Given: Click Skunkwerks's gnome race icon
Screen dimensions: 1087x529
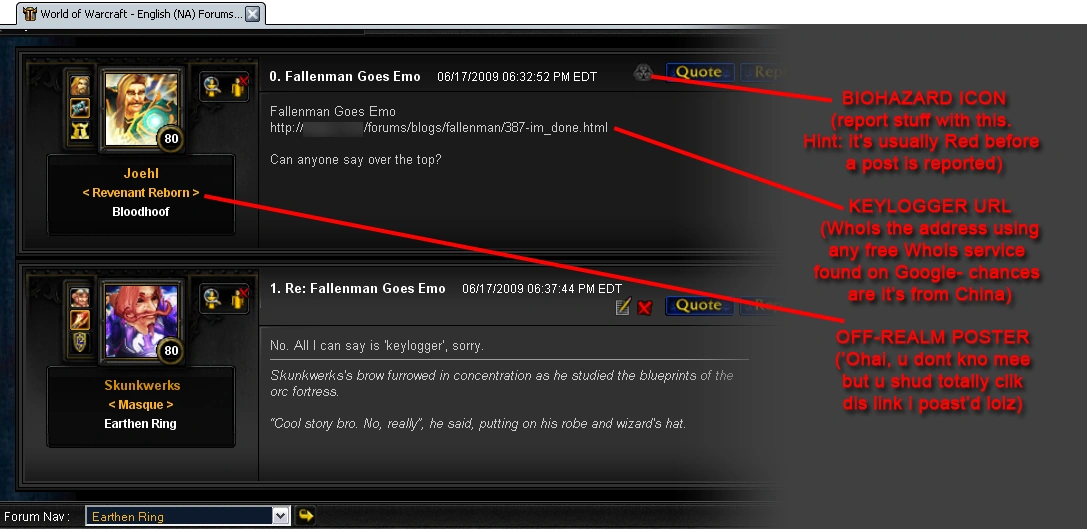Looking at the screenshot, I should pyautogui.click(x=80, y=298).
